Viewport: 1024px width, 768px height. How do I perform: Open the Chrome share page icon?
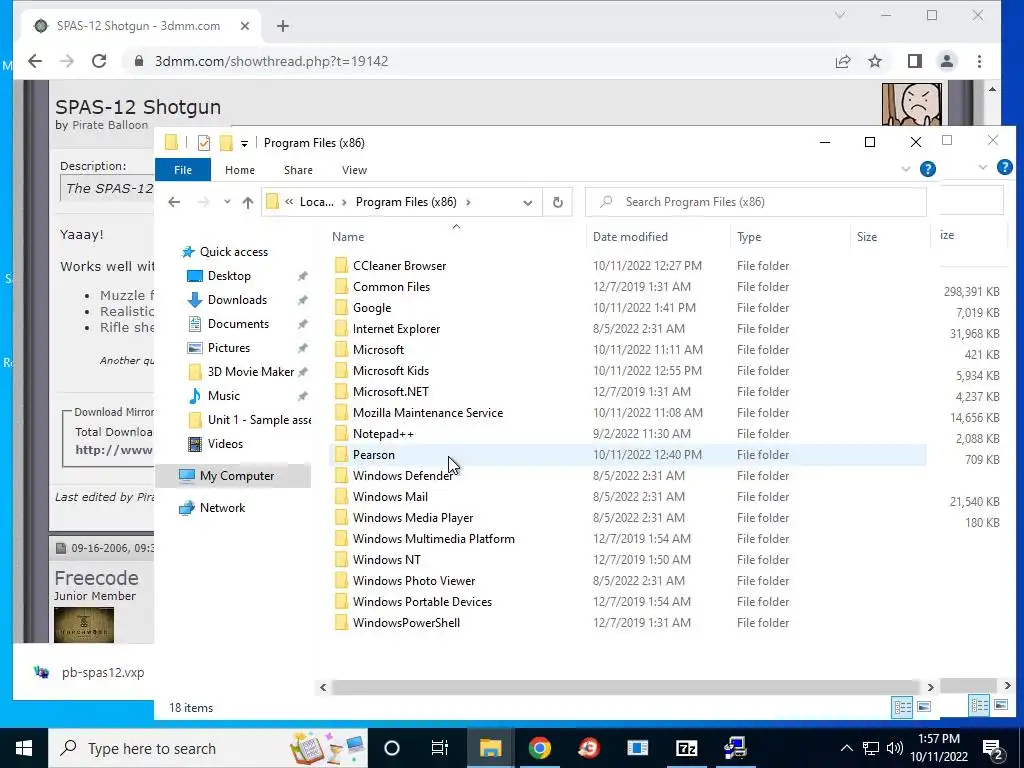click(x=843, y=61)
